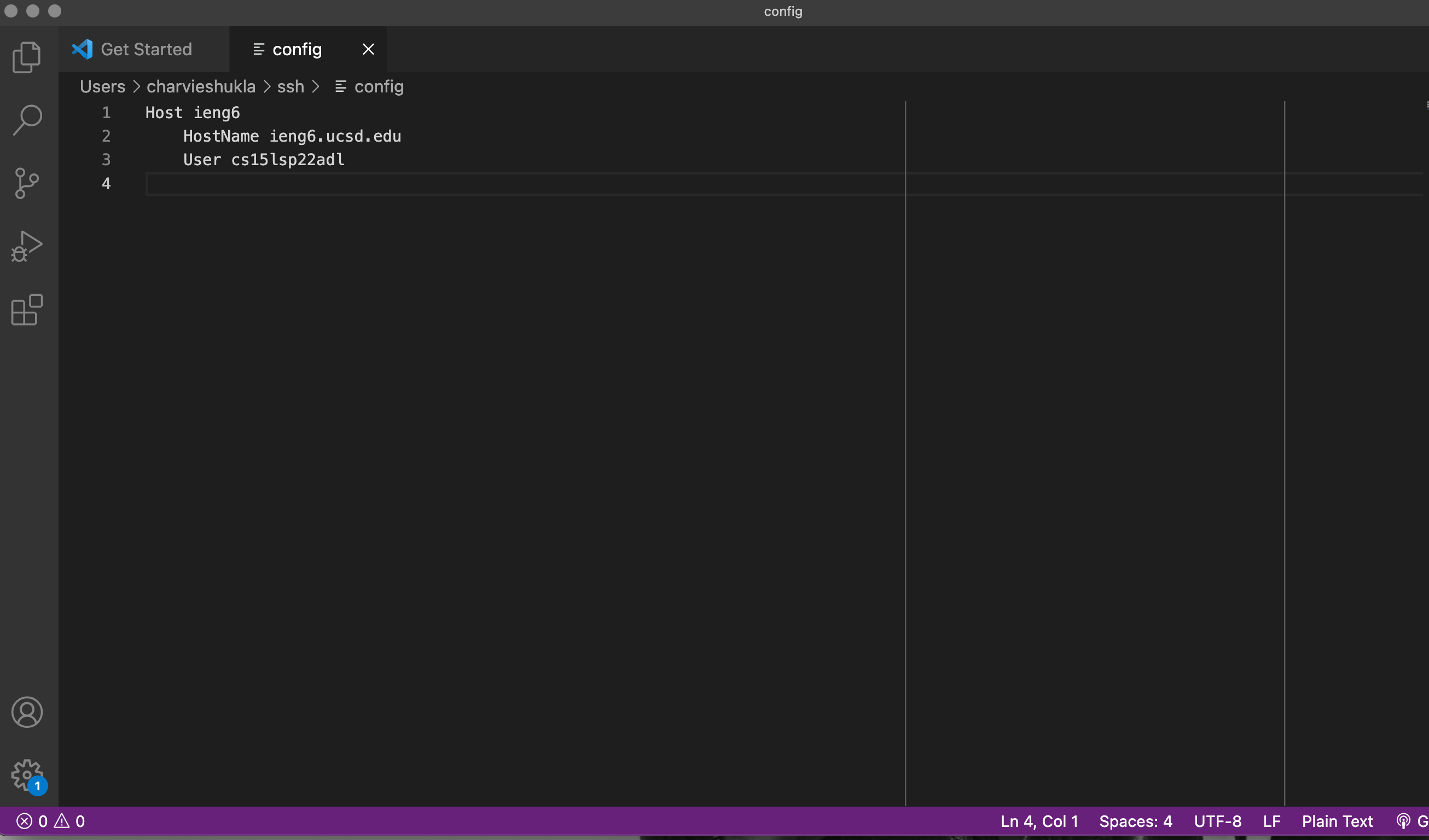Open the Source Control view icon
The image size is (1429, 840).
pyautogui.click(x=27, y=183)
